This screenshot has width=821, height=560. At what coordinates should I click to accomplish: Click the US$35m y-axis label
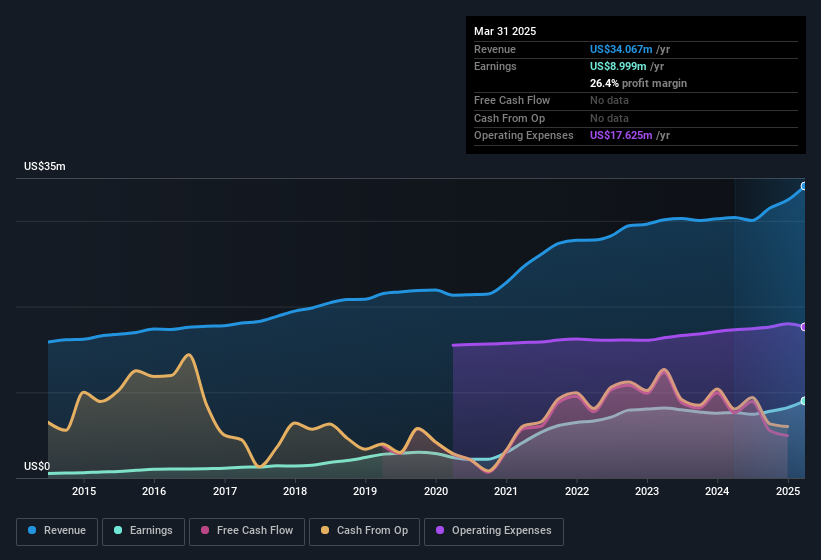(x=45, y=166)
